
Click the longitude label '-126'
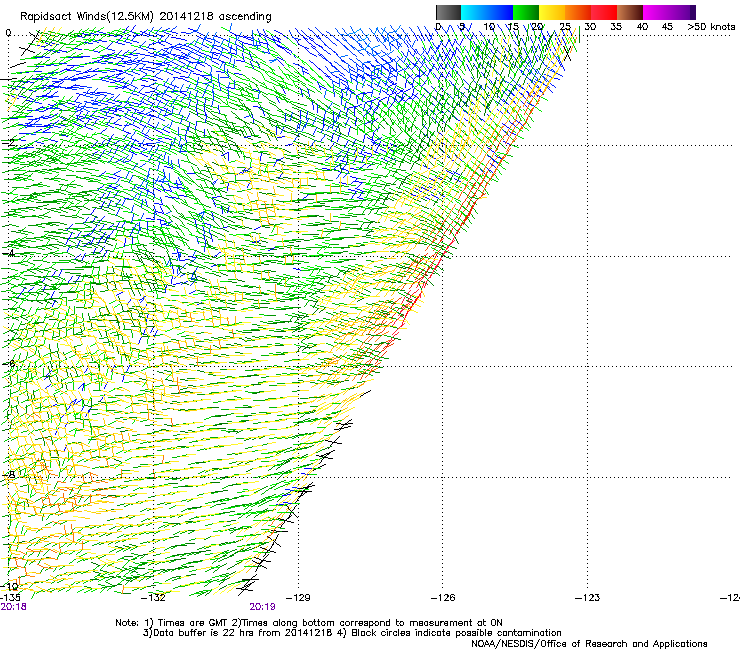[443, 598]
